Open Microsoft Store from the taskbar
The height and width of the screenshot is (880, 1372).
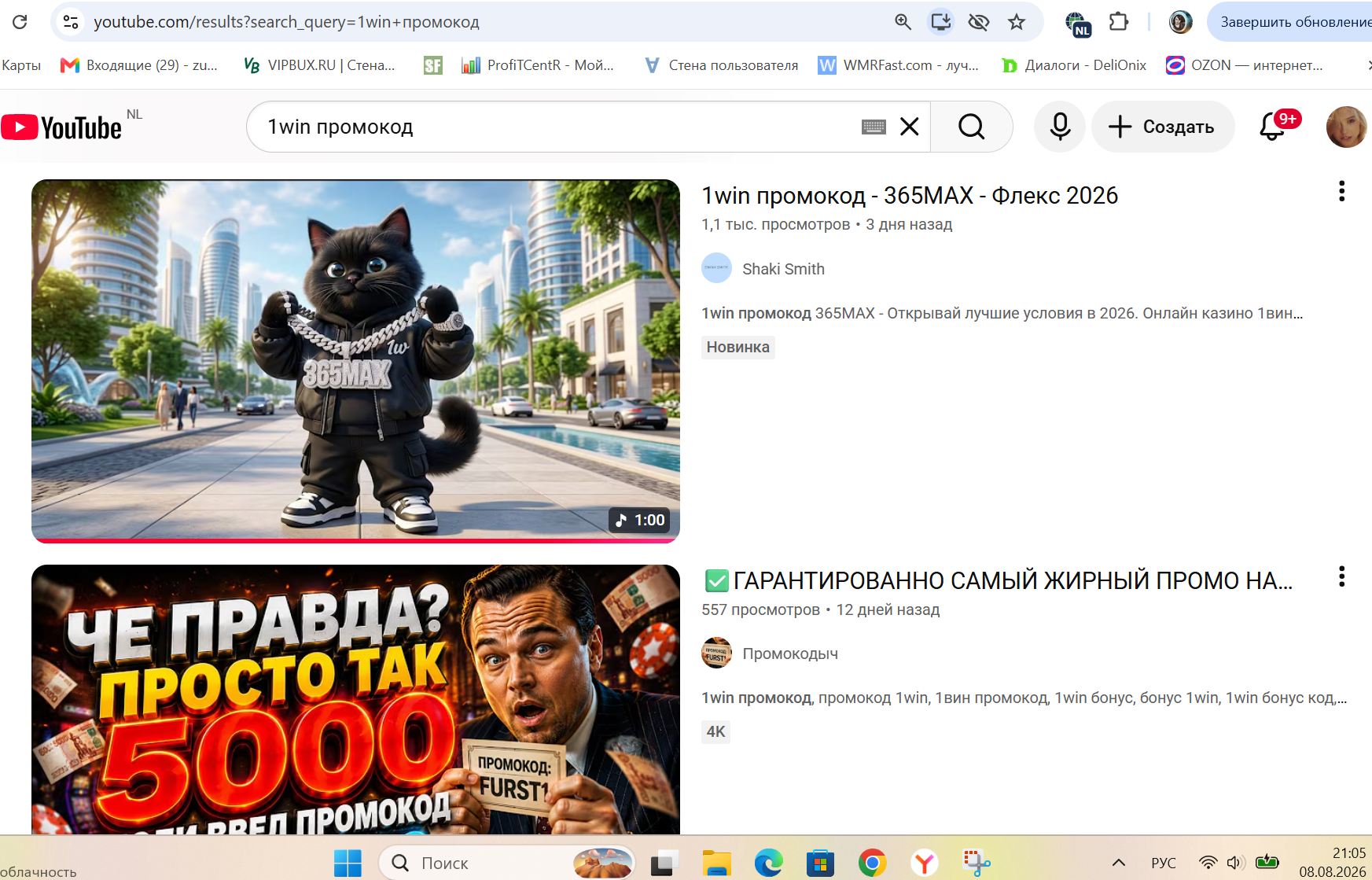820,863
